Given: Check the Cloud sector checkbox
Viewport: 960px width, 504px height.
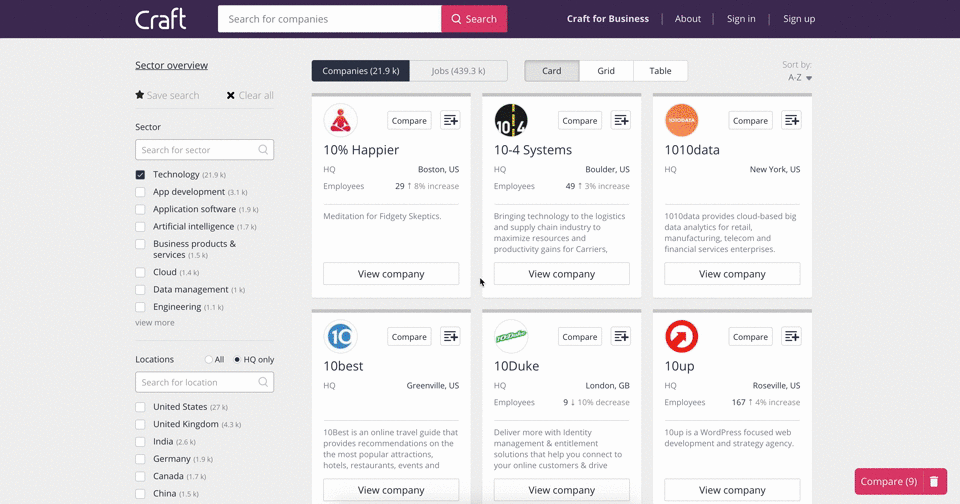Looking at the screenshot, I should tap(140, 273).
